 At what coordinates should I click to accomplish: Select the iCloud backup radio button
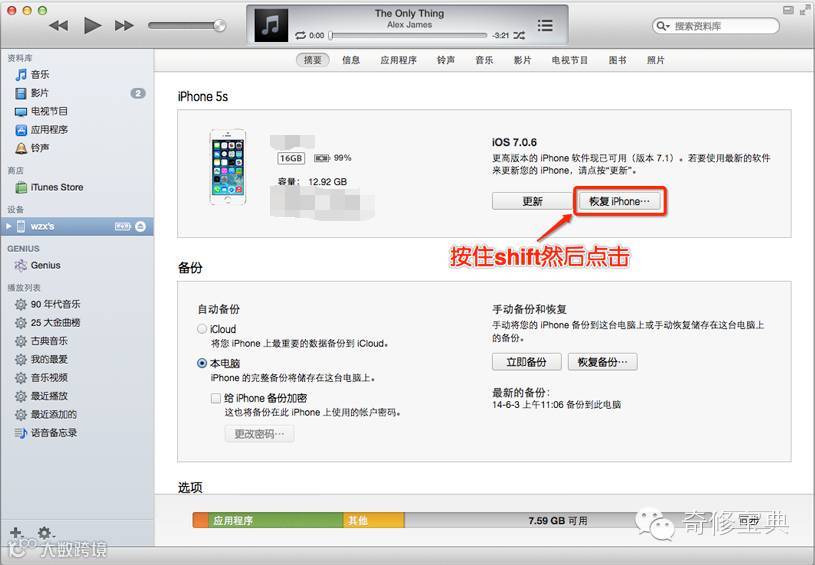pyautogui.click(x=202, y=329)
